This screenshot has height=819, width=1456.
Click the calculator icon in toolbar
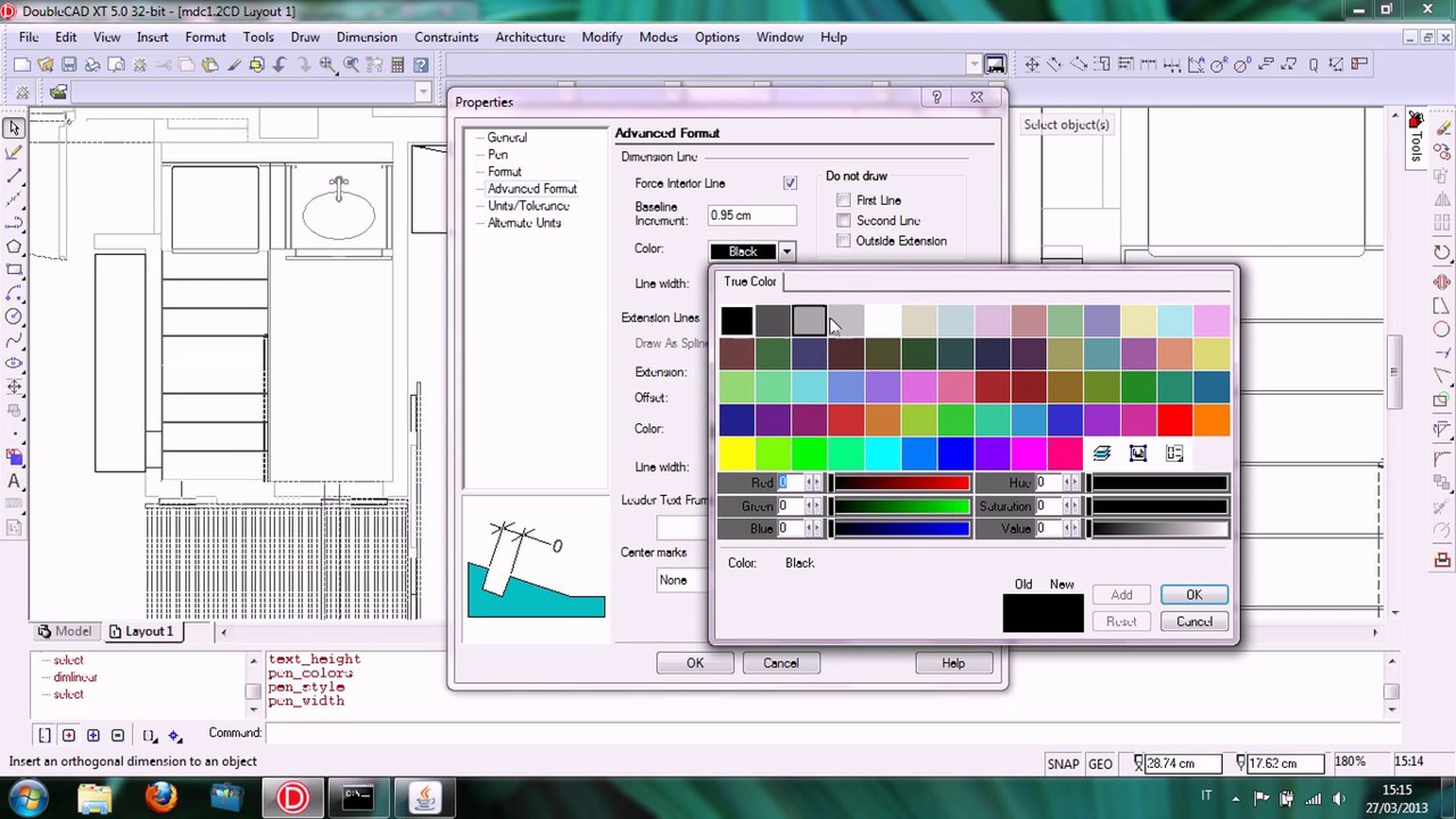pyautogui.click(x=397, y=64)
